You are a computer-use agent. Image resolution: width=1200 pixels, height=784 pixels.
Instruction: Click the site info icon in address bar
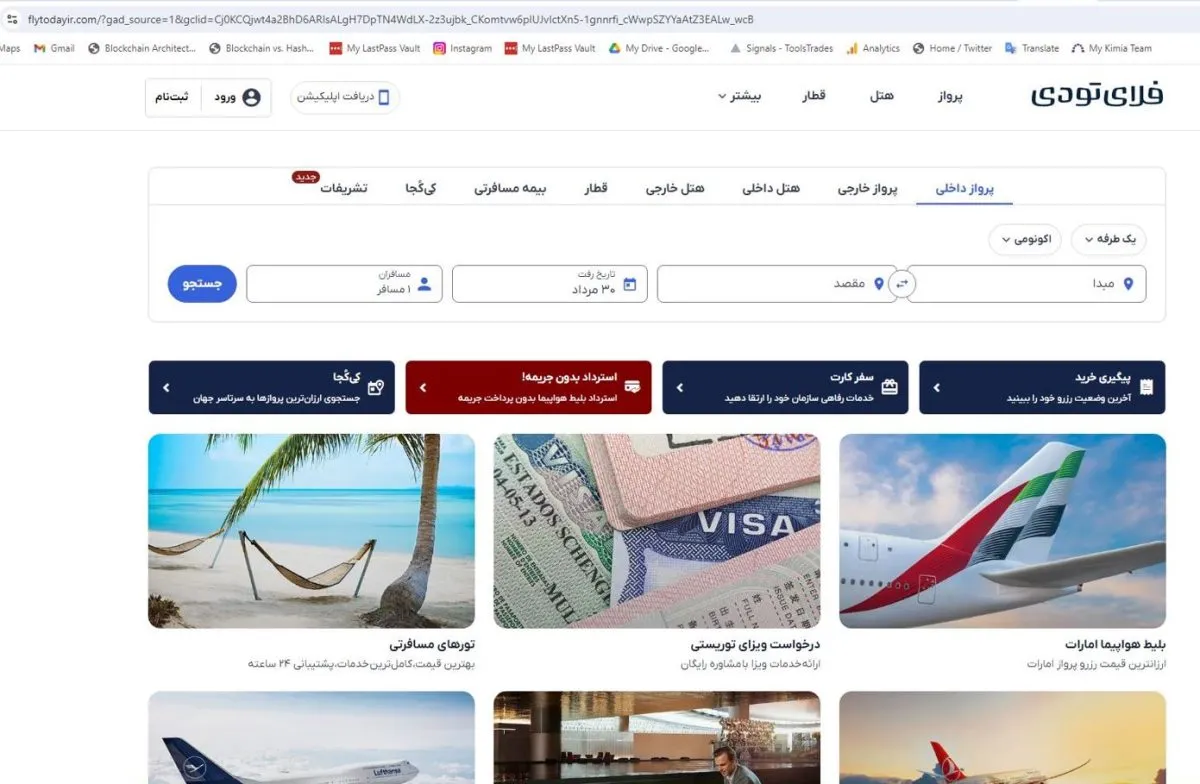pos(11,19)
